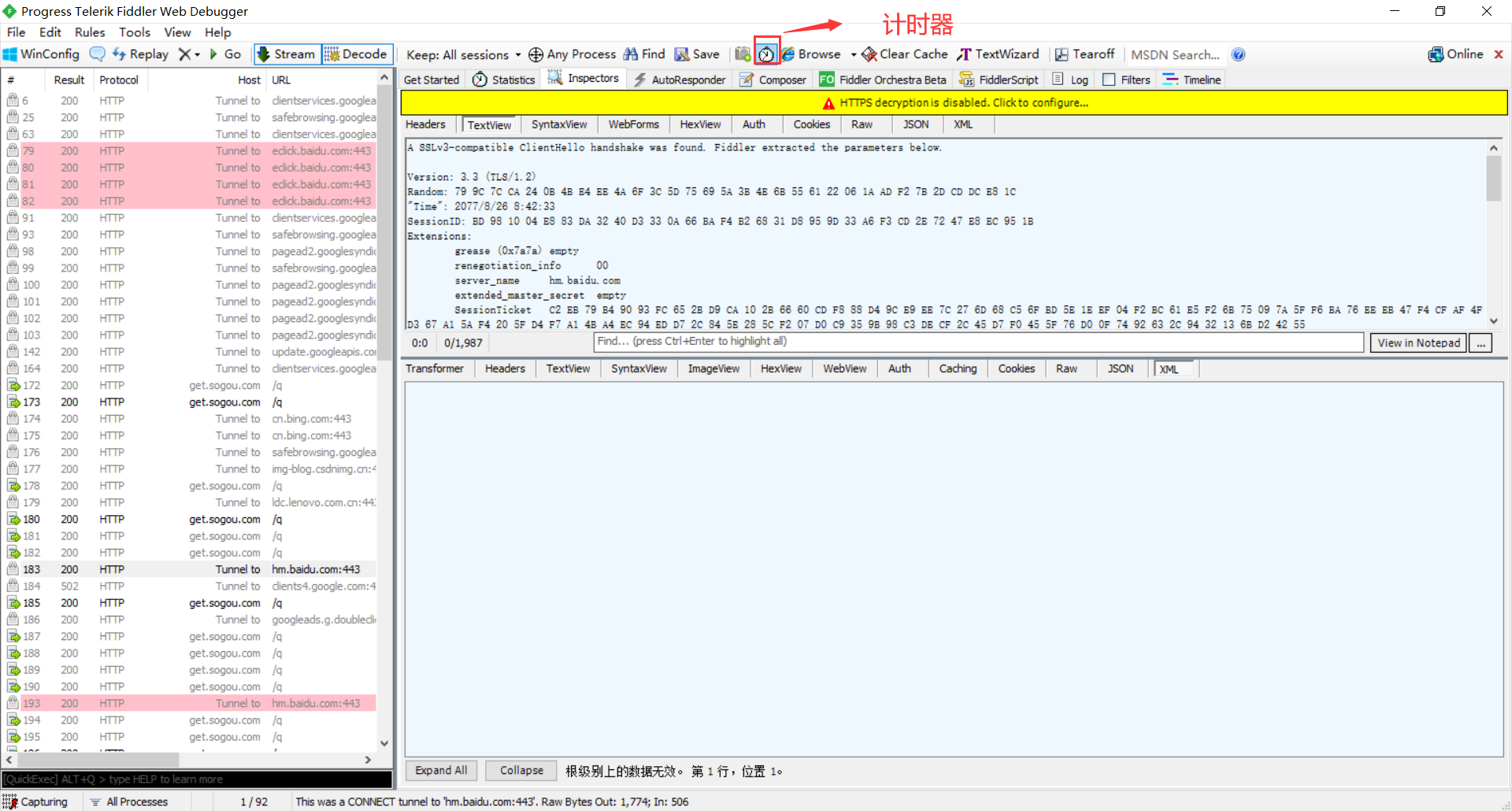Select response Transformer tab
The image size is (1512, 811).
[435, 368]
